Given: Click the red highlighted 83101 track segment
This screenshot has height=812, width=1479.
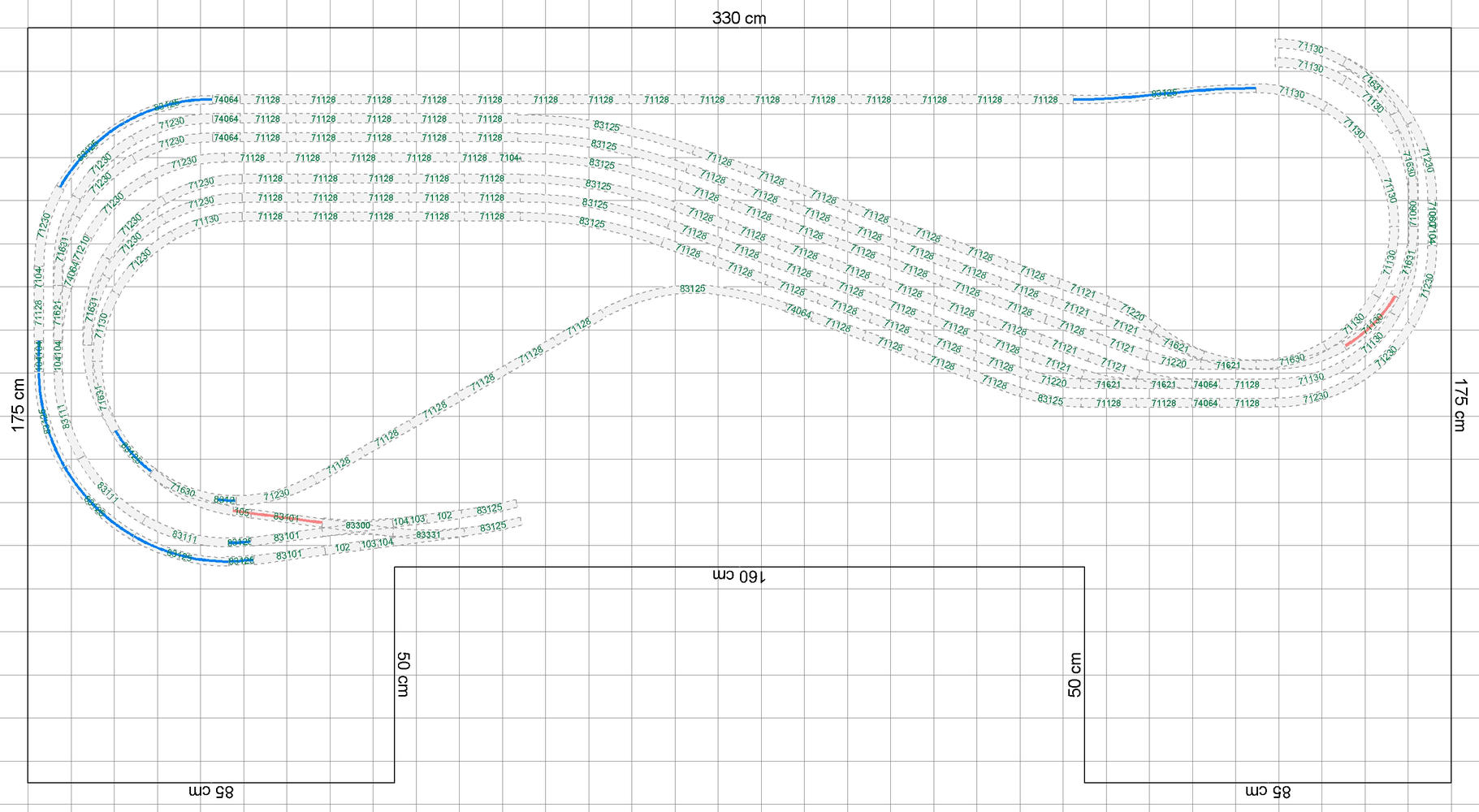Looking at the screenshot, I should point(285,517).
